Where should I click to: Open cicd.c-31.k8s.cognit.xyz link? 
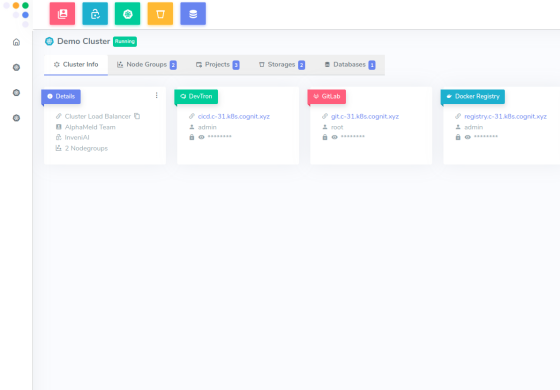click(x=234, y=116)
